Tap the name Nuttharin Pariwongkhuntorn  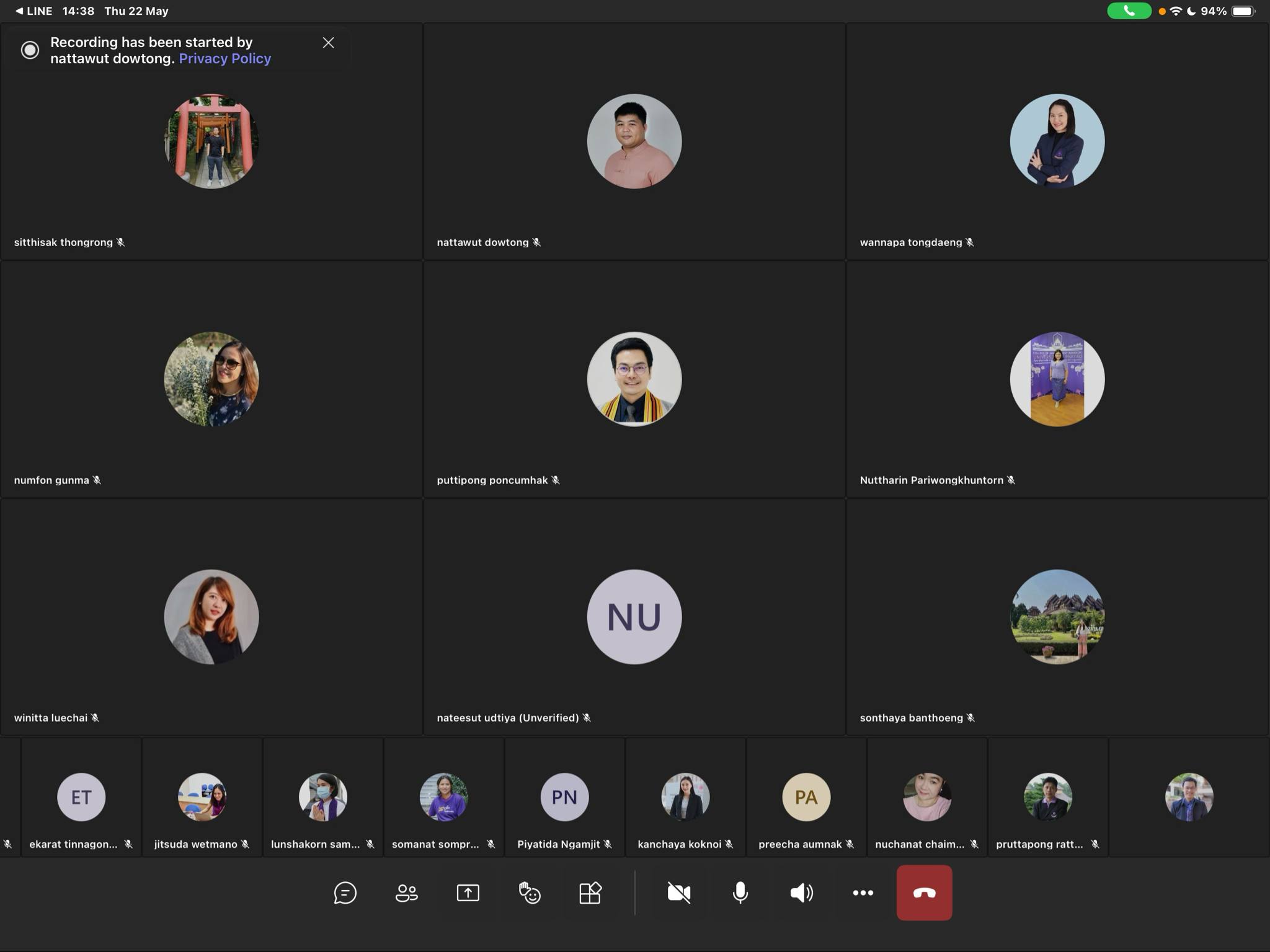[931, 480]
